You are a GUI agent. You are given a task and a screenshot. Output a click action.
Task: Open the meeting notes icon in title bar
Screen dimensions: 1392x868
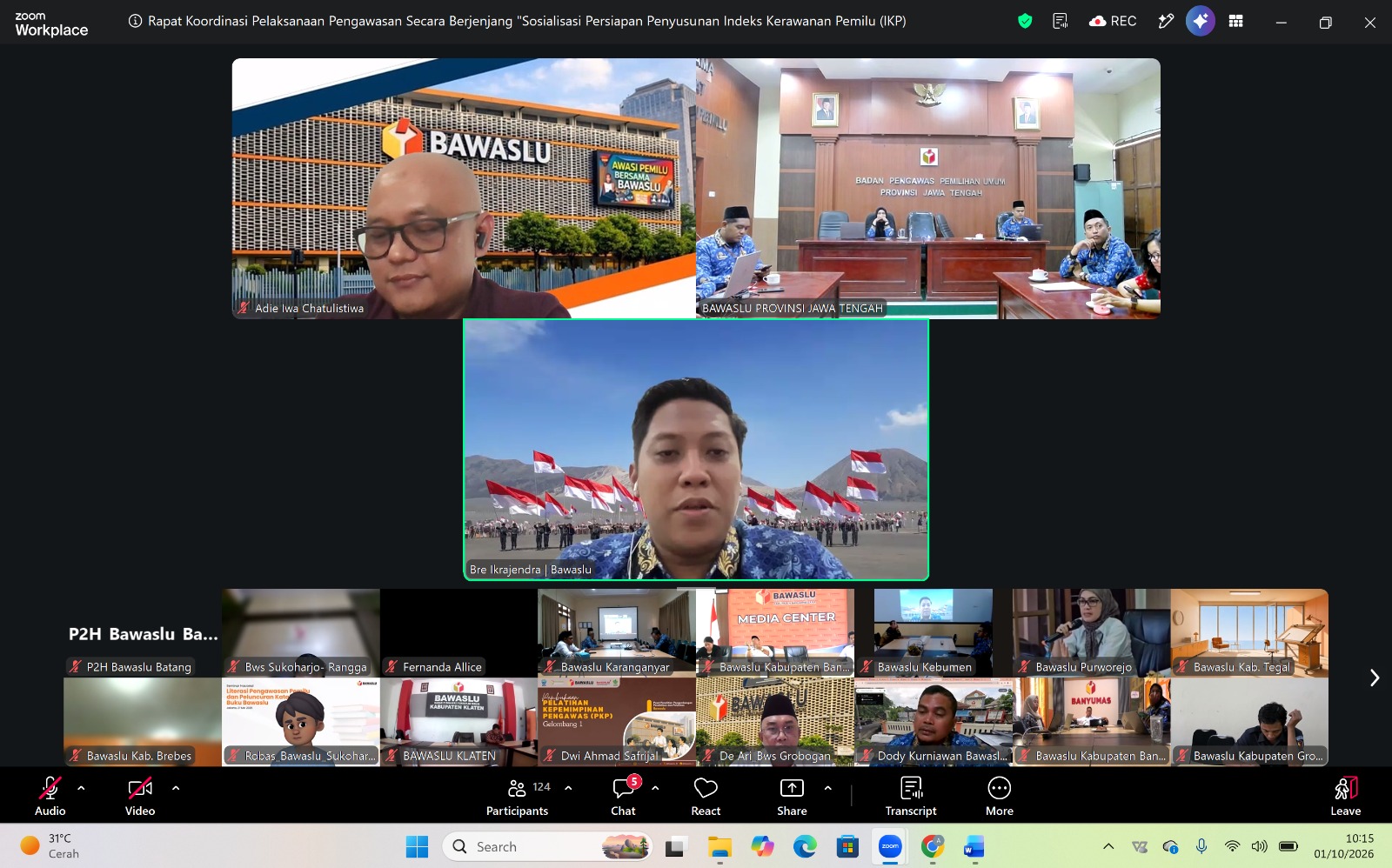pyautogui.click(x=1060, y=21)
